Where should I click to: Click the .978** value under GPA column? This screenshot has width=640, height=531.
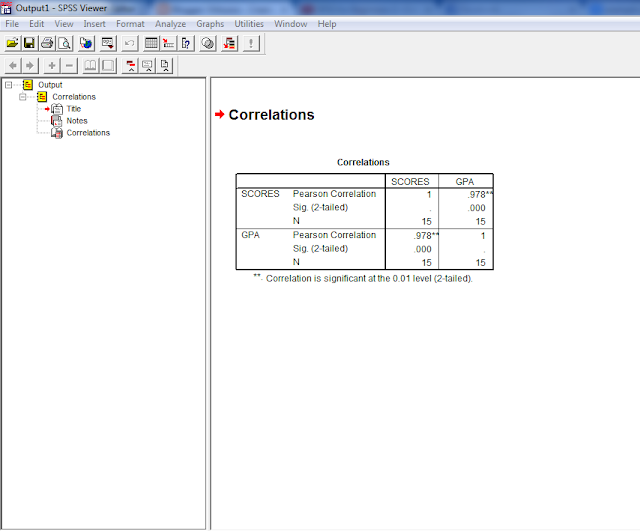coord(480,195)
